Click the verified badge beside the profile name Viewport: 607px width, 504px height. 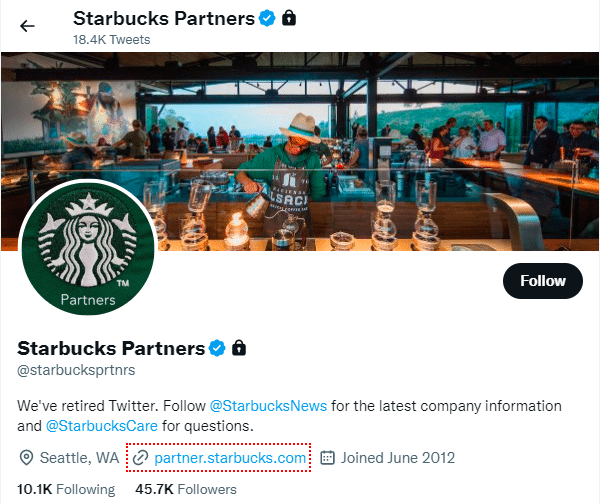tap(217, 348)
